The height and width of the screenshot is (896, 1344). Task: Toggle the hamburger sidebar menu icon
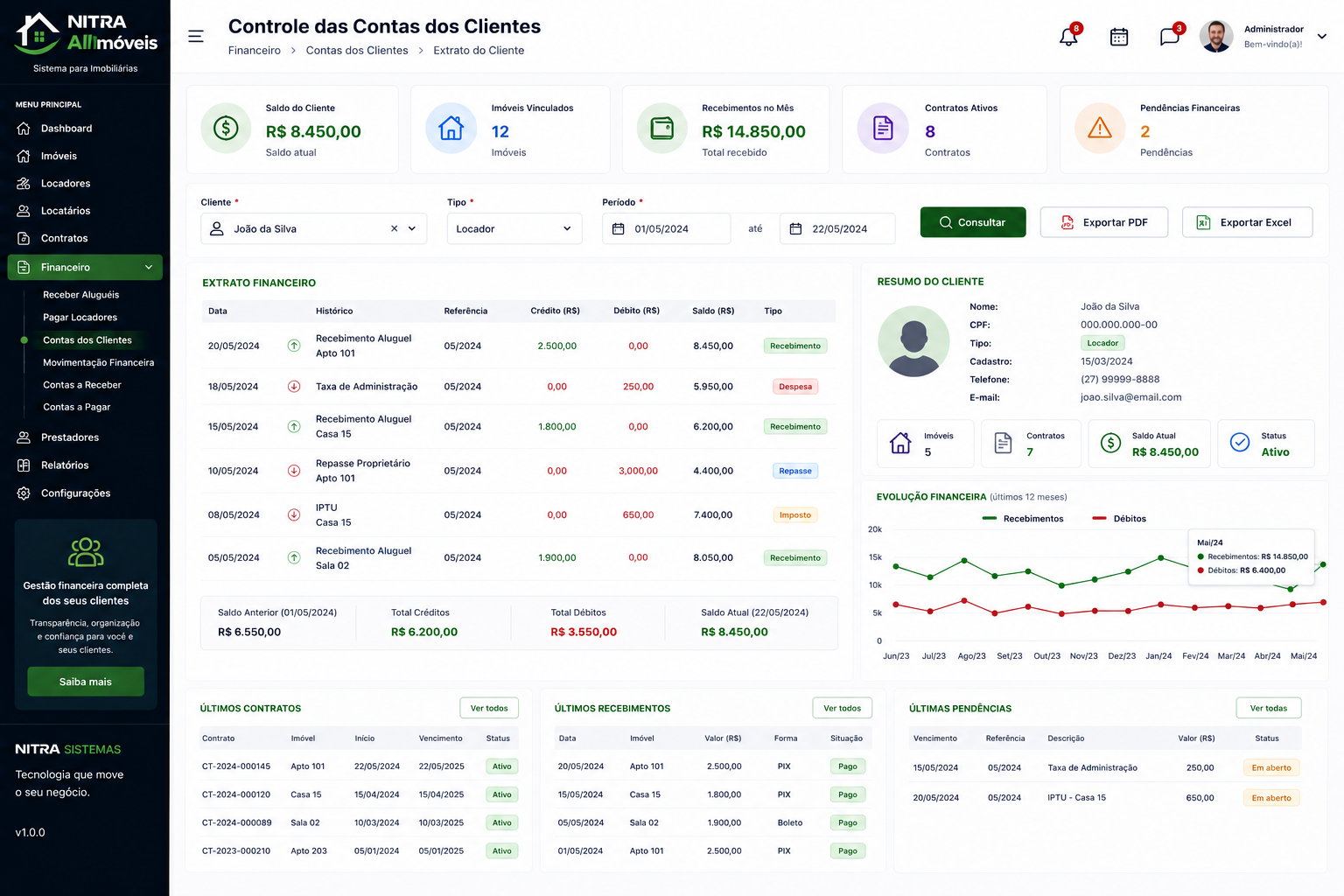[x=196, y=36]
